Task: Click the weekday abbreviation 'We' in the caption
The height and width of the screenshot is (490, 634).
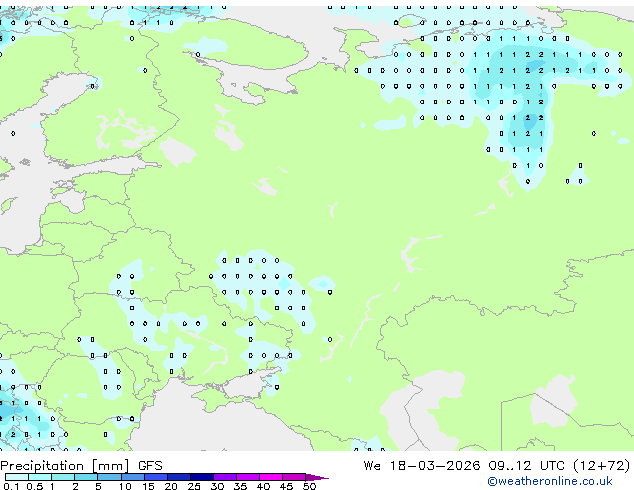Action: (x=372, y=466)
